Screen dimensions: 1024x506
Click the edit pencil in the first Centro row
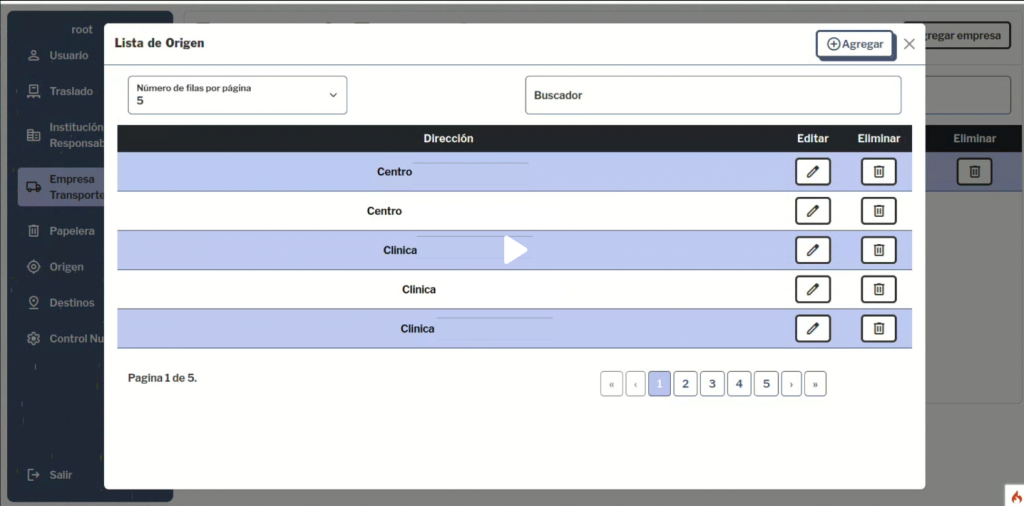812,172
